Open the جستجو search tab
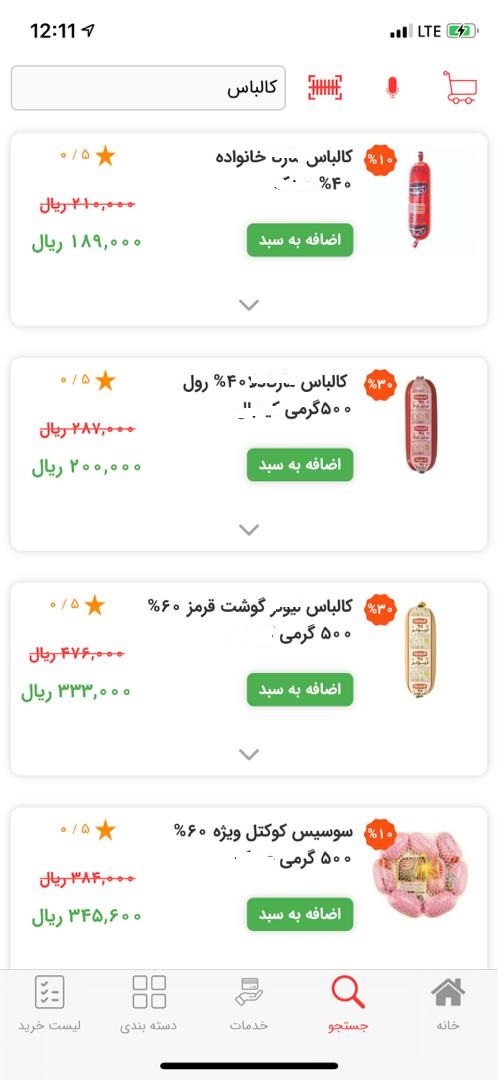 pos(348,1004)
